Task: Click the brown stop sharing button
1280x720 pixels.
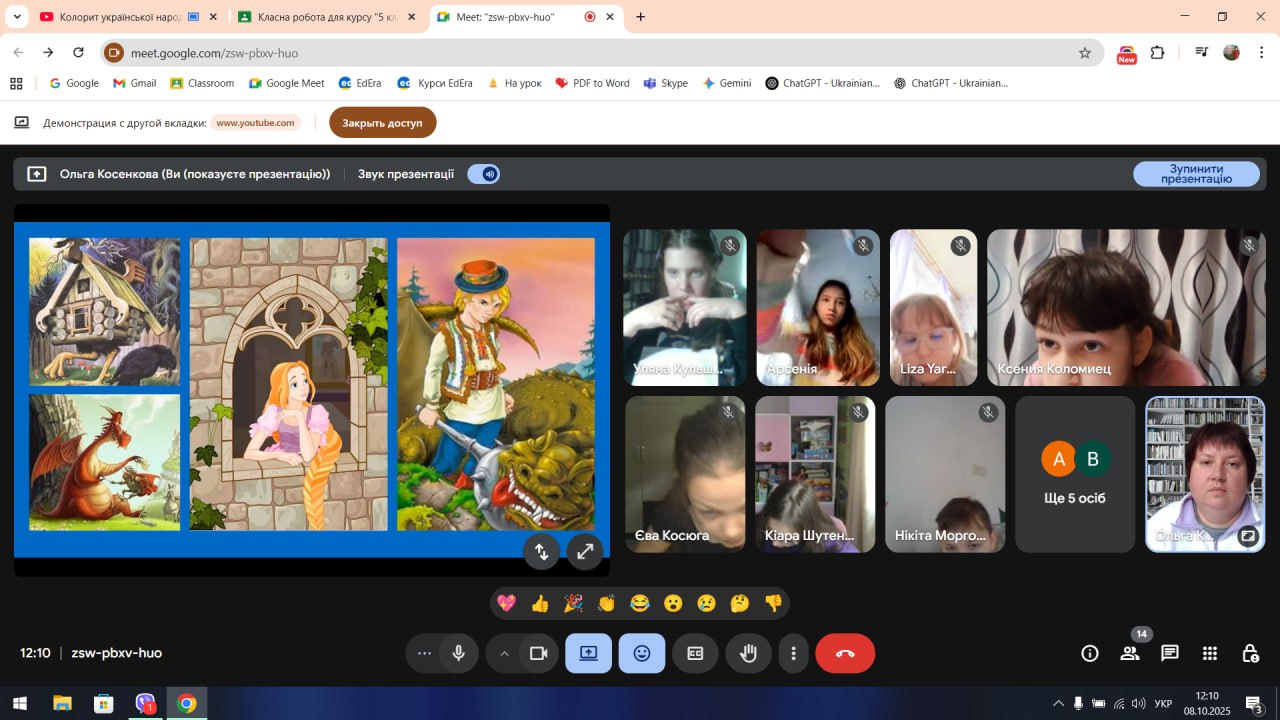Action: point(382,123)
